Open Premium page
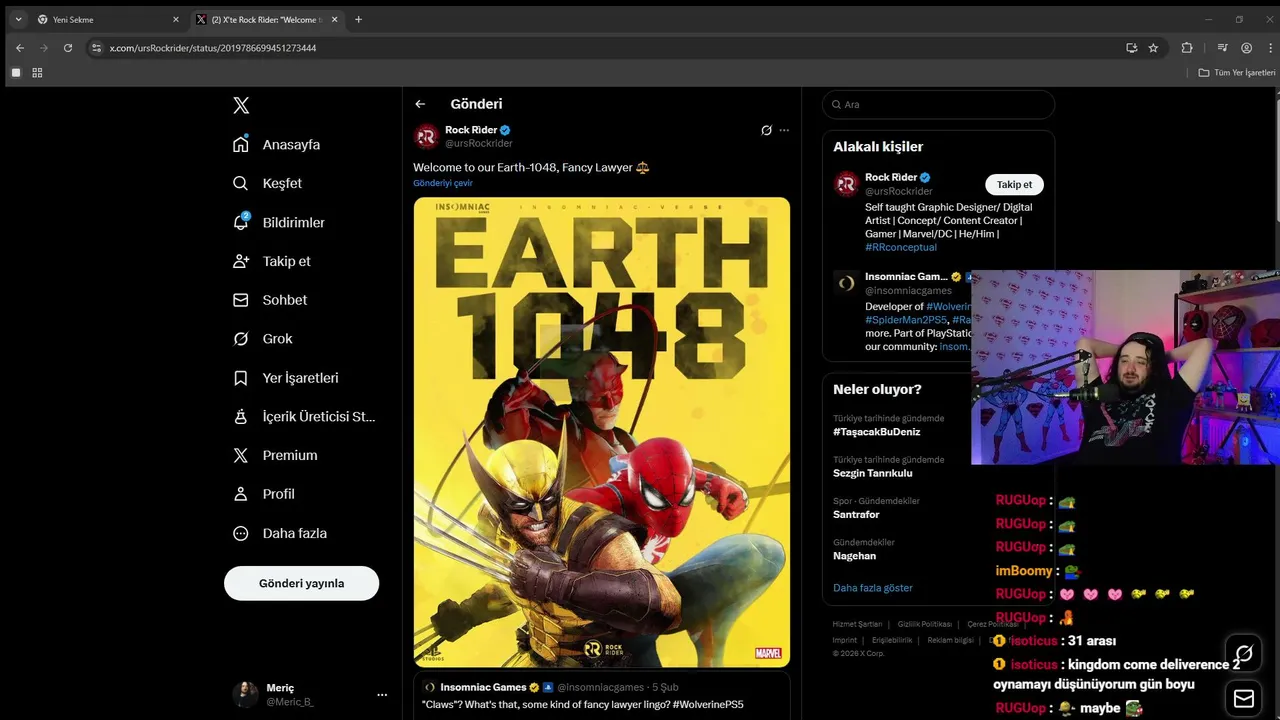The width and height of the screenshot is (1280, 720). click(x=275, y=455)
